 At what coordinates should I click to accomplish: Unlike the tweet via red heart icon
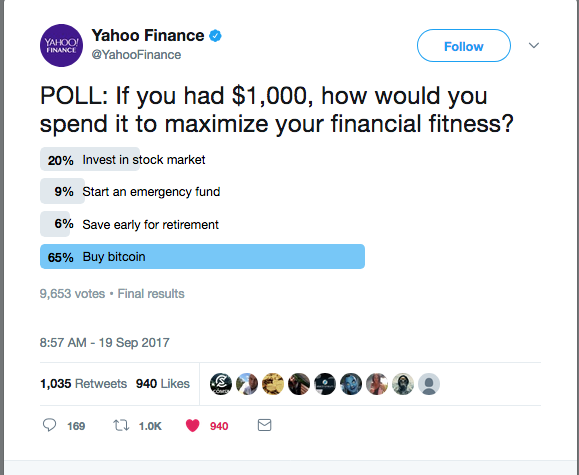tap(192, 426)
